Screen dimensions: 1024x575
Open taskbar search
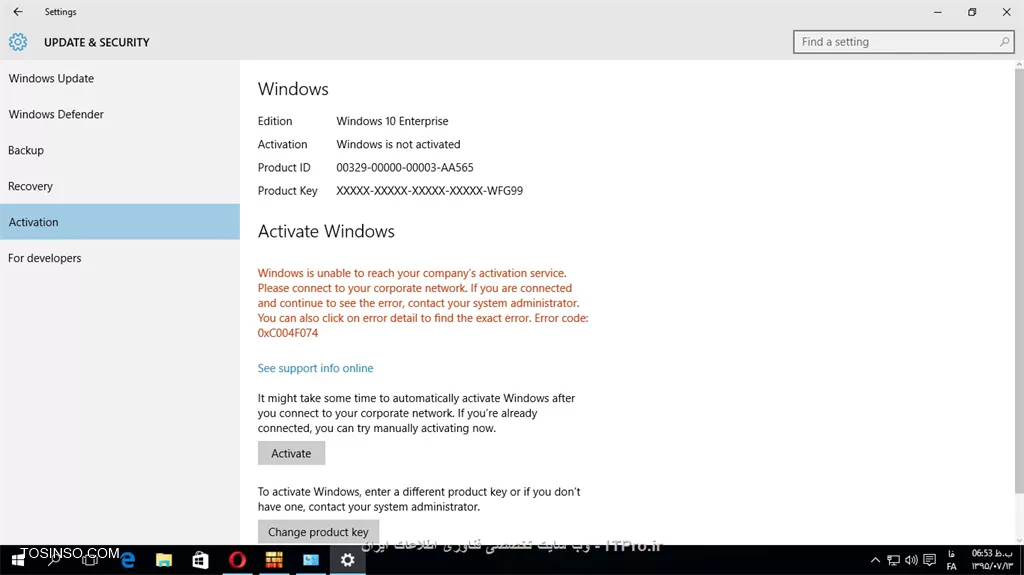pyautogui.click(x=54, y=560)
